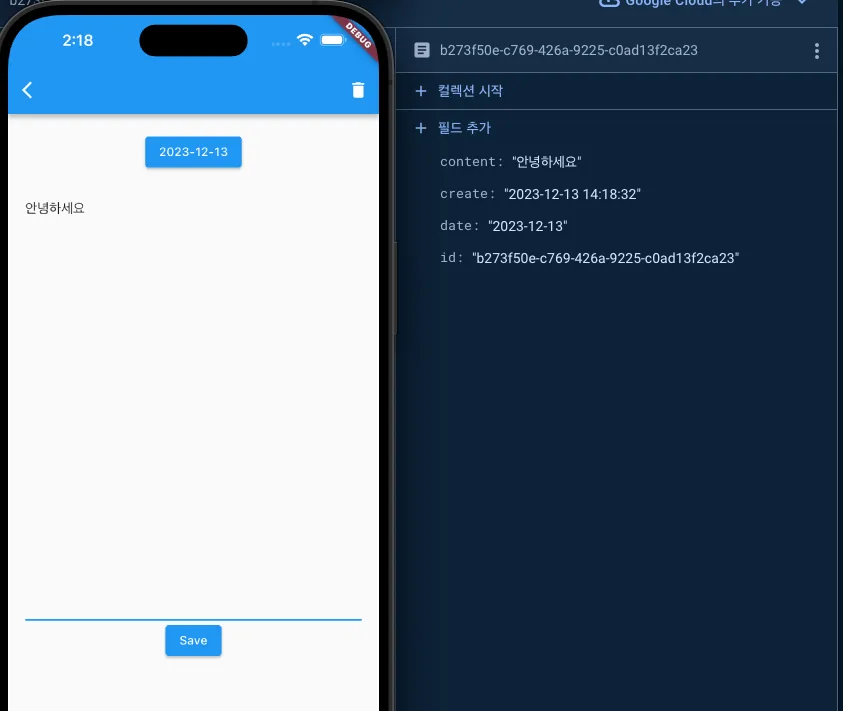Select the content field value "안녕하세요"
The width and height of the screenshot is (843, 711).
click(x=547, y=162)
